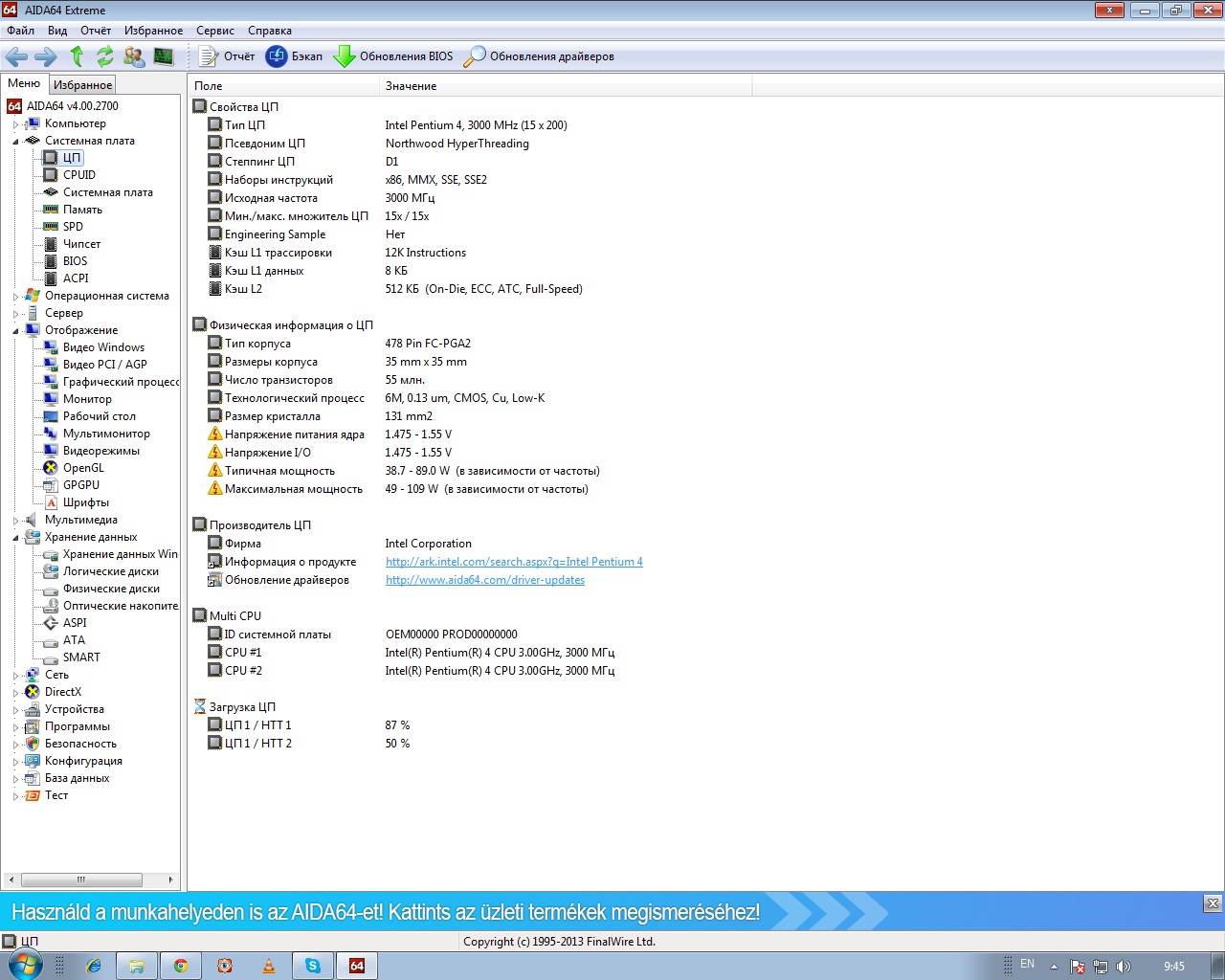Screen dimensions: 1225x980
Task: Open the SMART node under Хранение данных
Action: pyautogui.click(x=81, y=657)
